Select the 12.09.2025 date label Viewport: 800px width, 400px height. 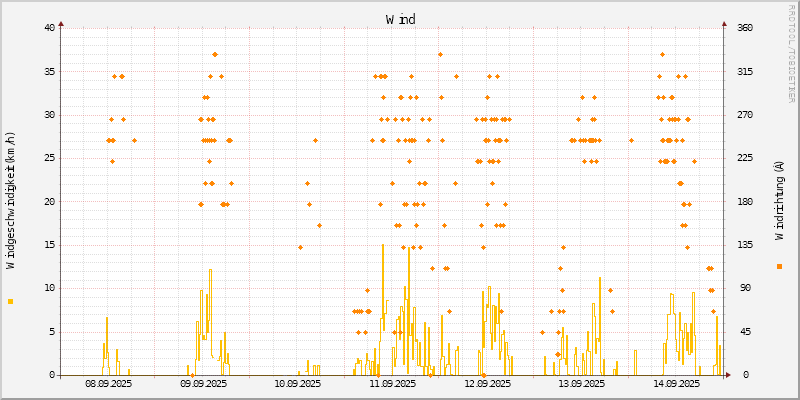[487, 383]
